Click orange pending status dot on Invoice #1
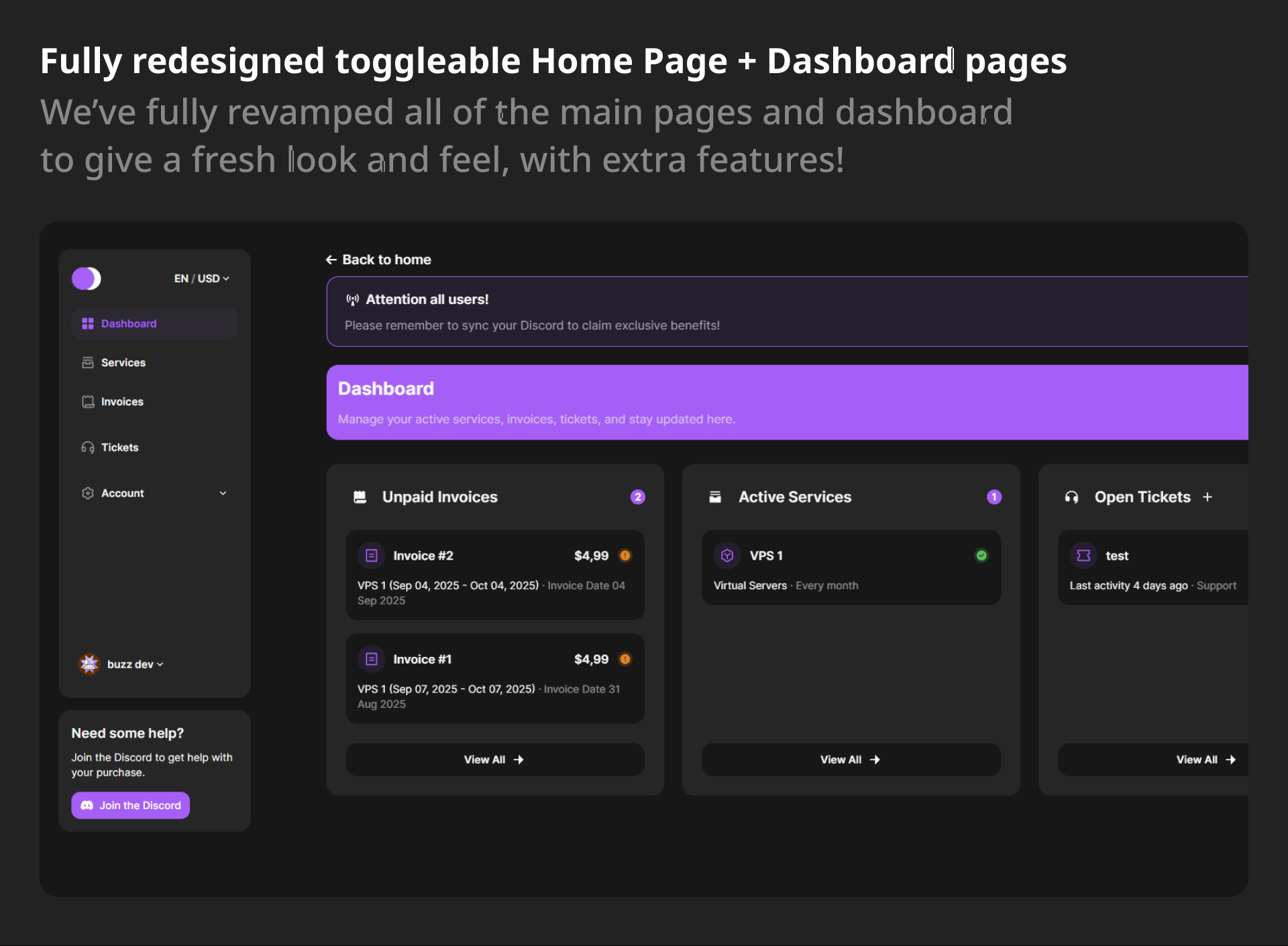Viewport: 1288px width, 946px height. (625, 659)
